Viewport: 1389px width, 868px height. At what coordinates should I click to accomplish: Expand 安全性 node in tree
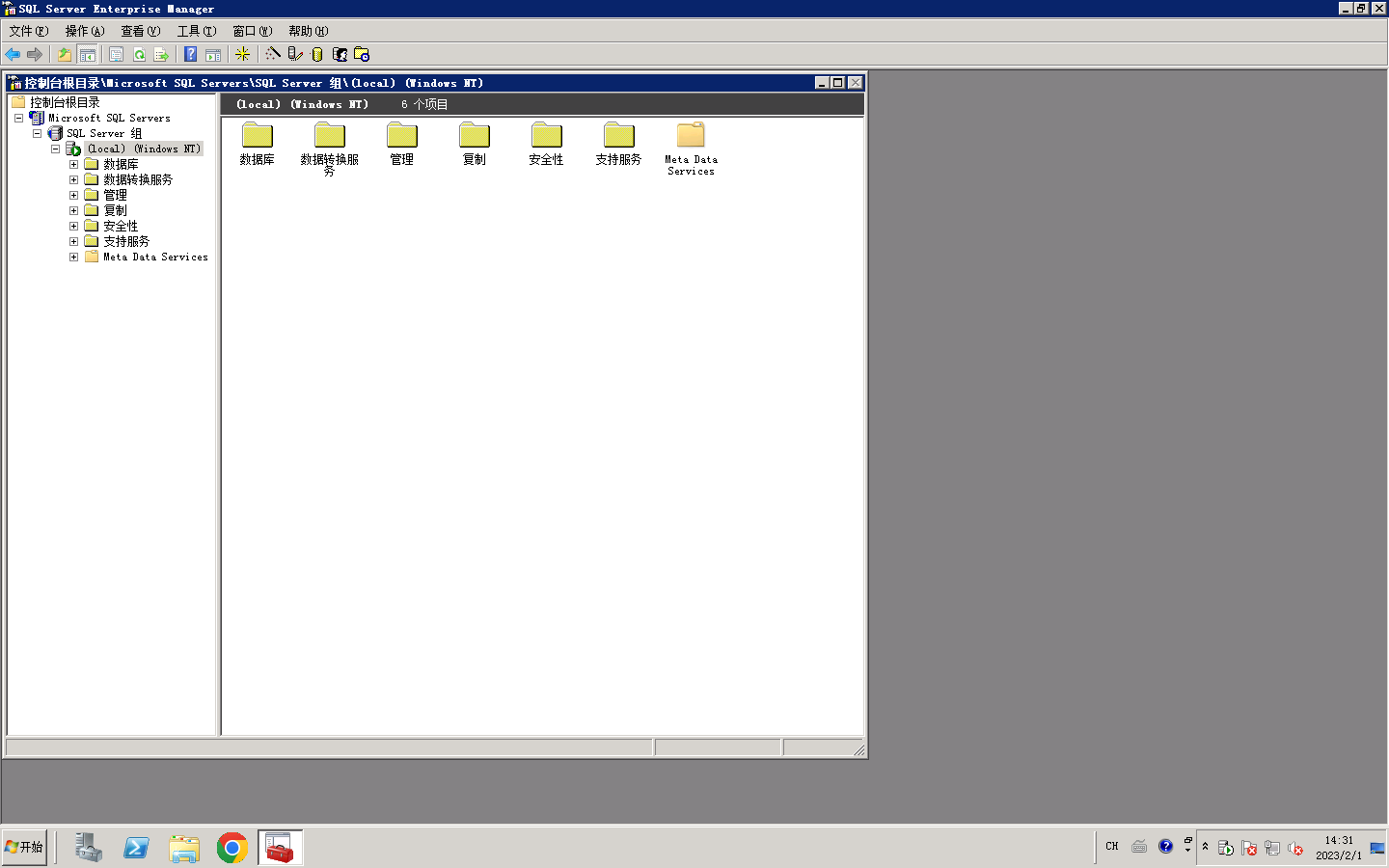coord(73,226)
